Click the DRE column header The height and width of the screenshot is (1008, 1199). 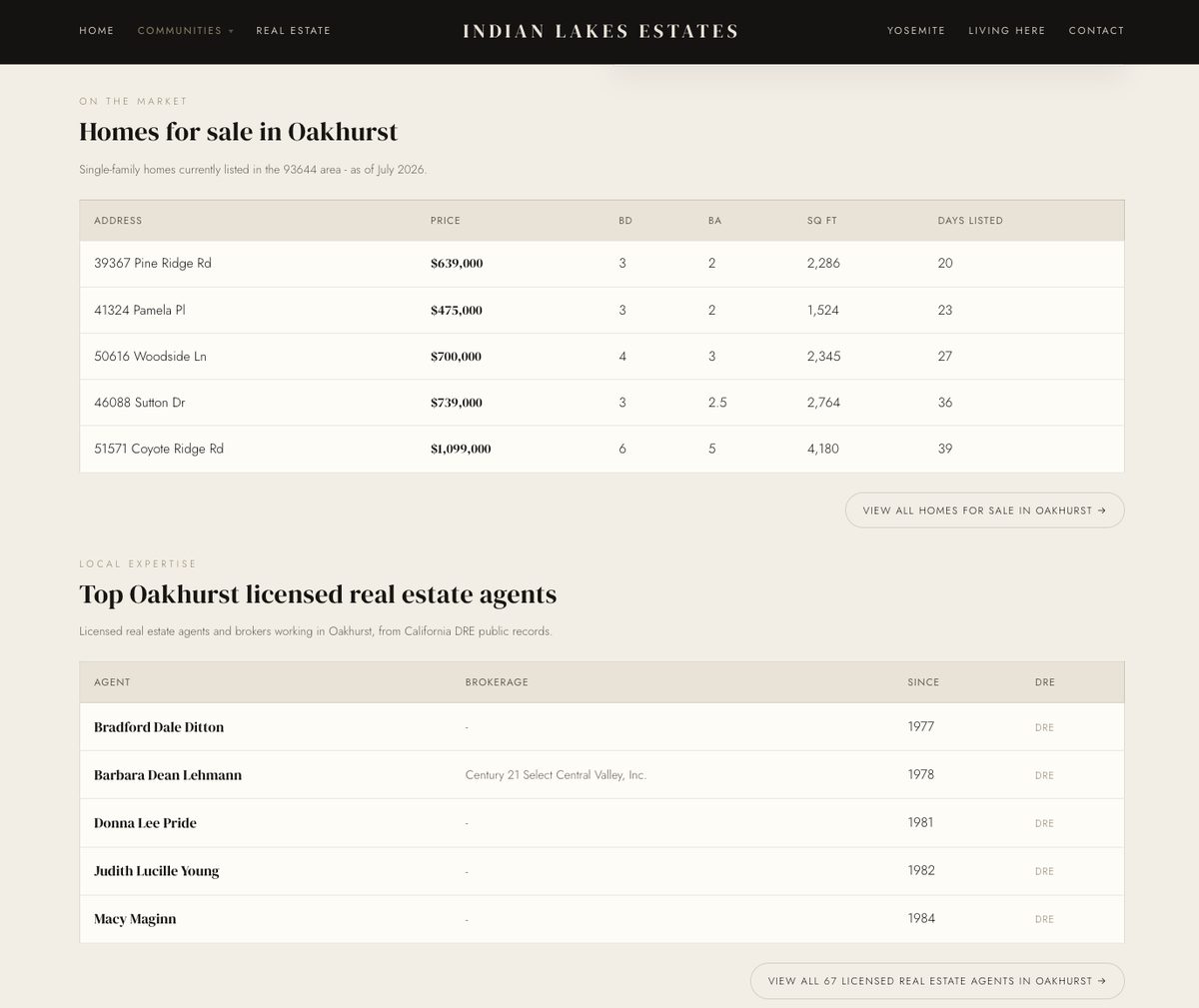(x=1045, y=682)
